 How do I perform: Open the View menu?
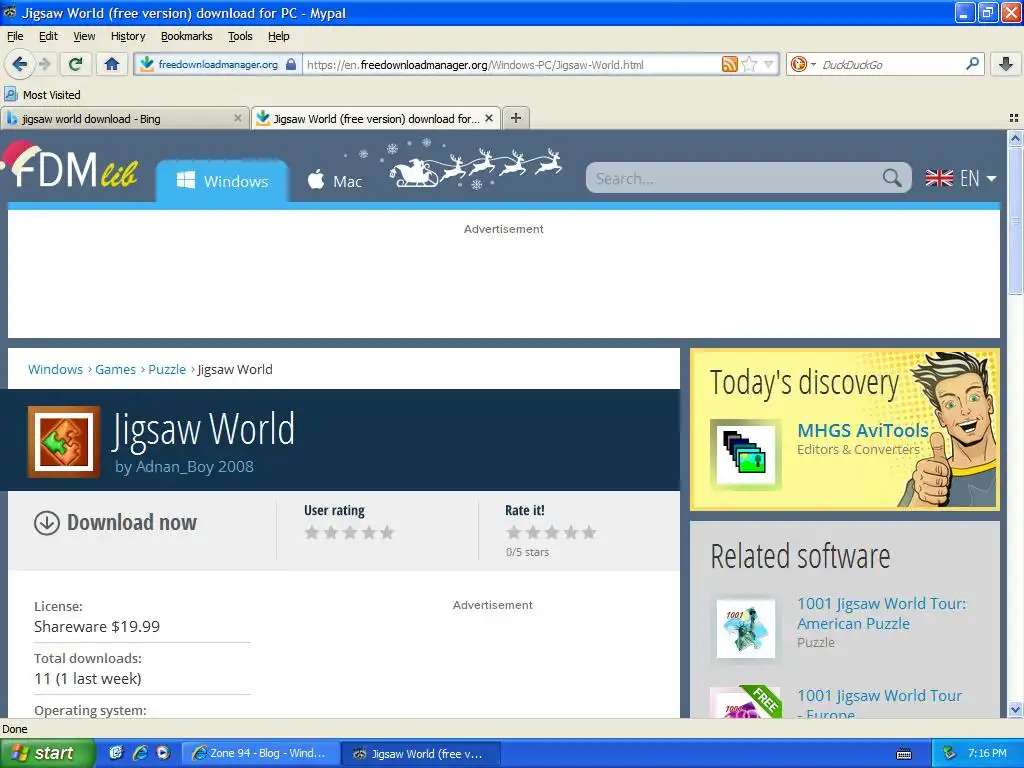click(x=84, y=36)
